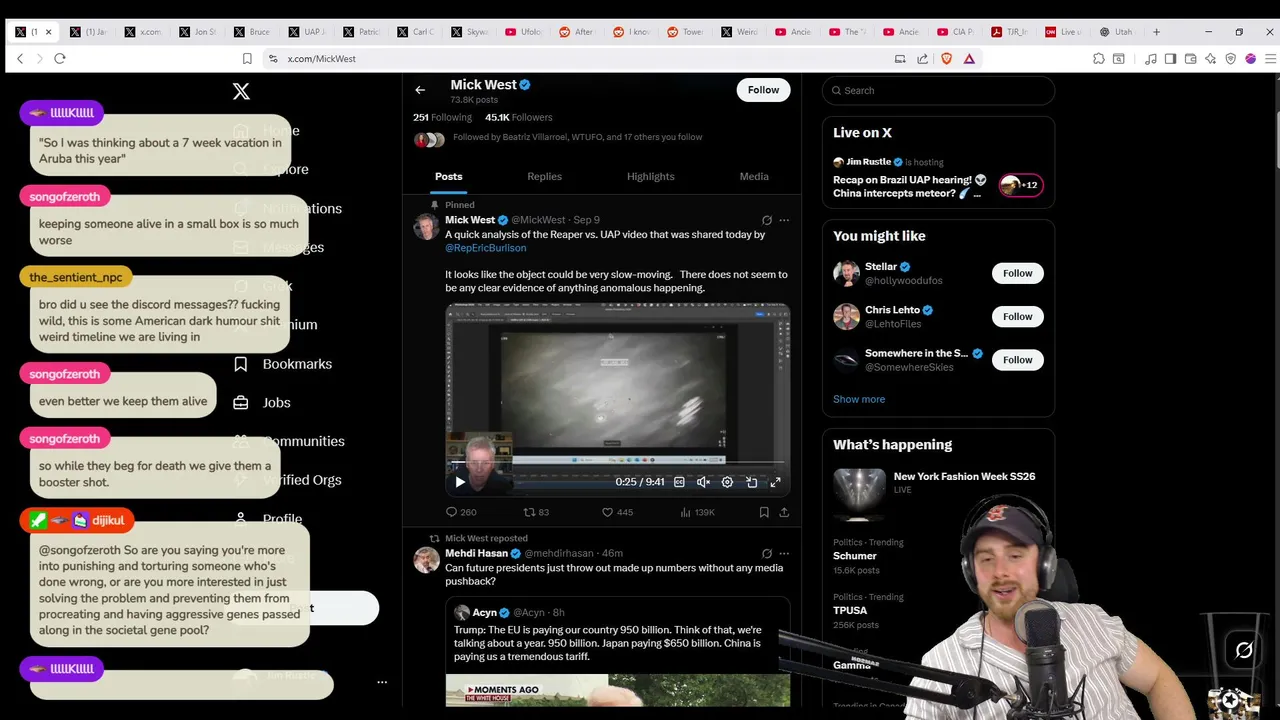Follow Mick West from the profile header
Screen dimensions: 1280x720
[x=763, y=90]
